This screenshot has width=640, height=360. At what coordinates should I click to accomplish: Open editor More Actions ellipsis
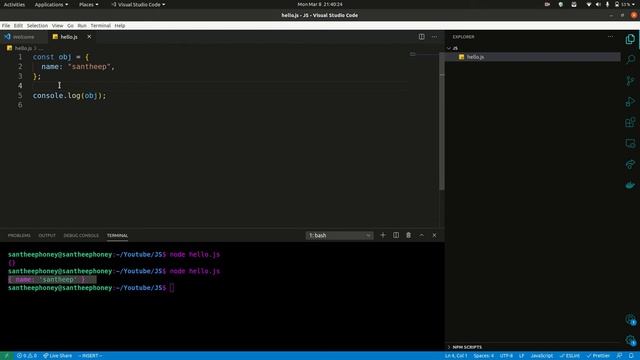coord(434,37)
